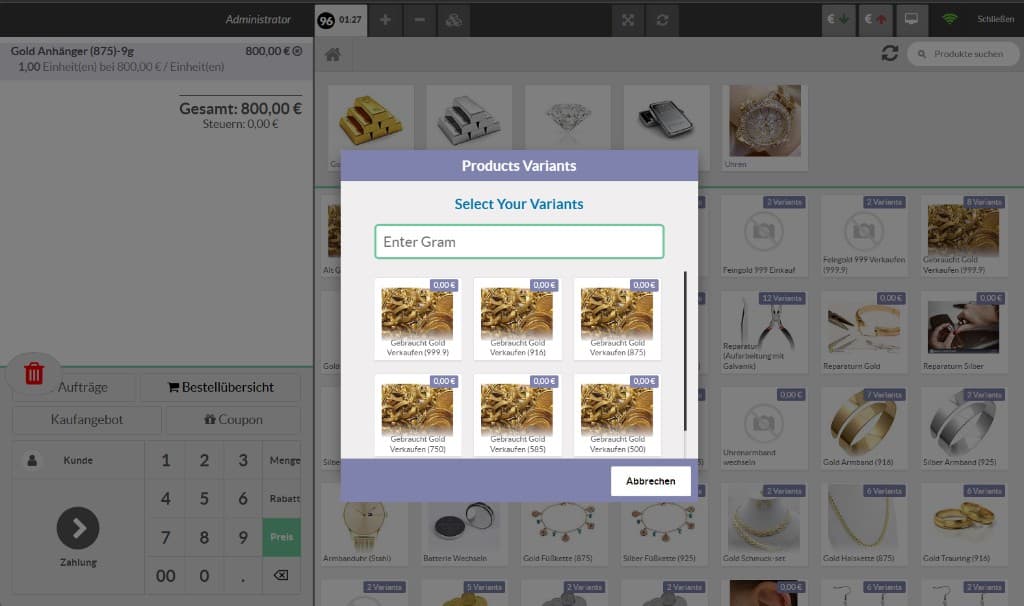Select Batterie Wechseln product
This screenshot has width=1024, height=606.
pyautogui.click(x=464, y=533)
